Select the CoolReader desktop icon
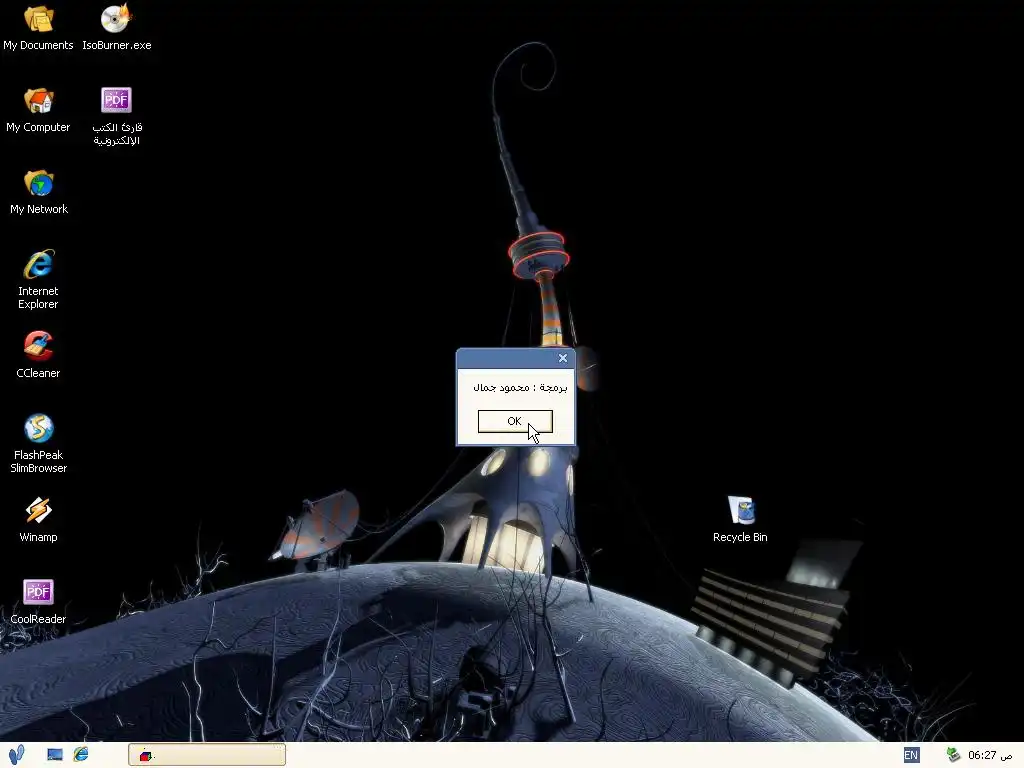This screenshot has width=1024, height=768. point(38,601)
